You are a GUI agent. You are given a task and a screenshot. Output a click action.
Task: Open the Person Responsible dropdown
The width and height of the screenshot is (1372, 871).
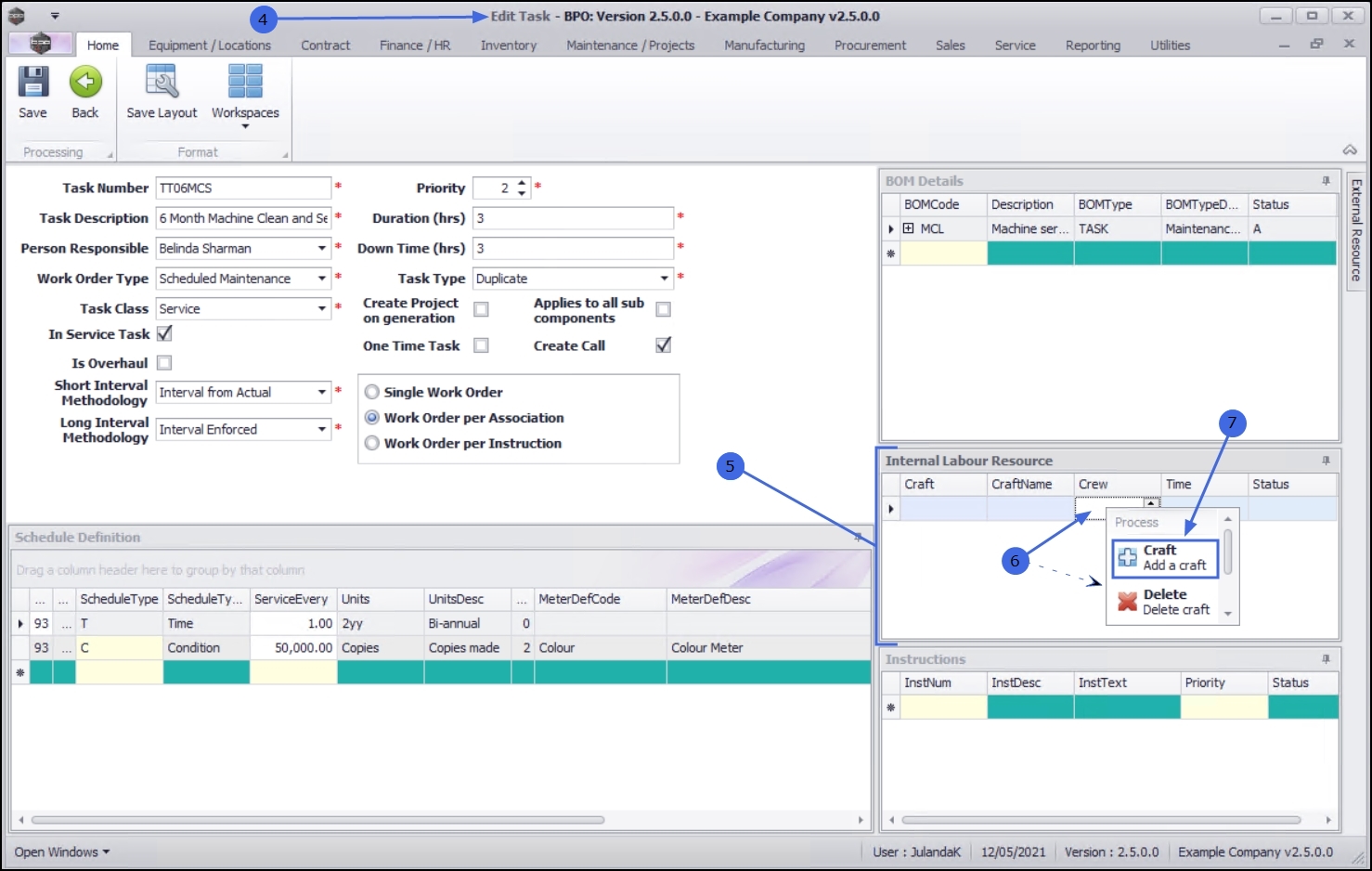click(322, 248)
